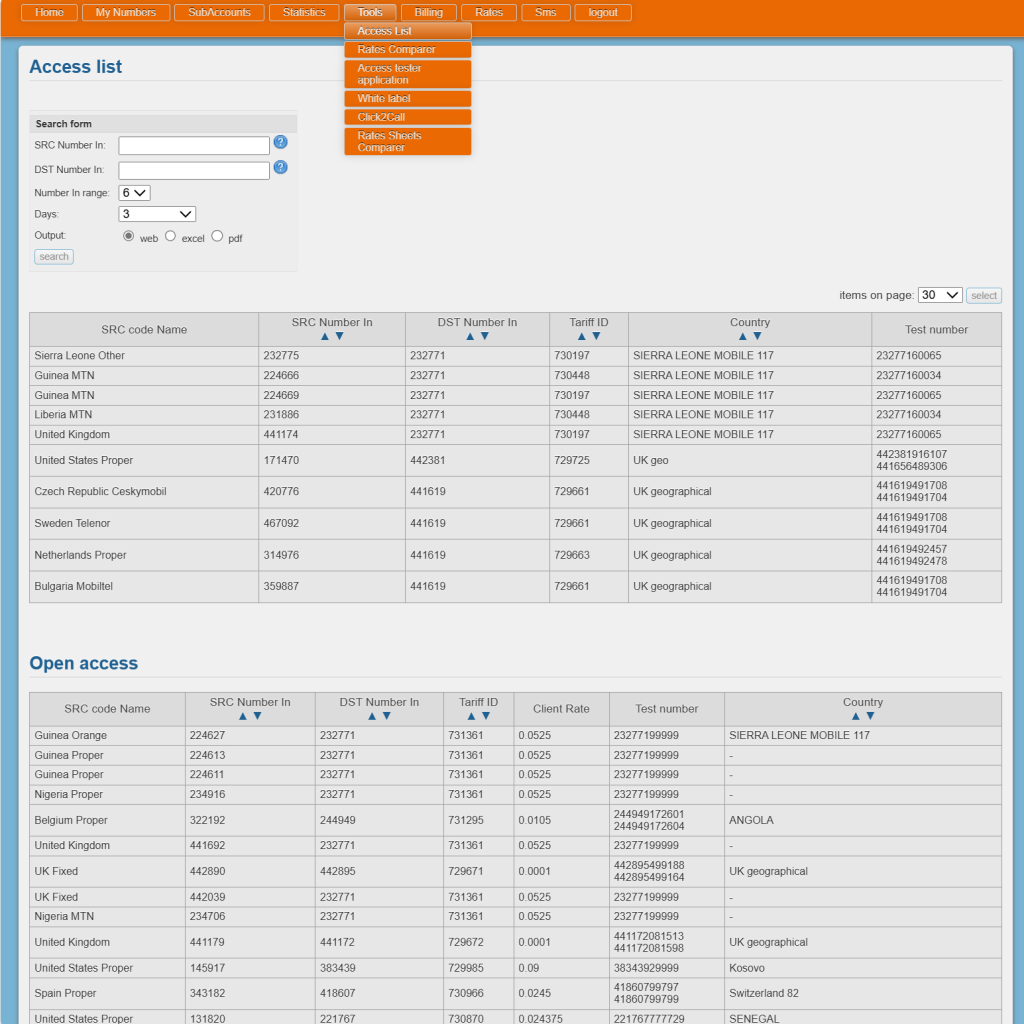Open DST Number In help icon
Screen dimensions: 1024x1024
click(280, 167)
